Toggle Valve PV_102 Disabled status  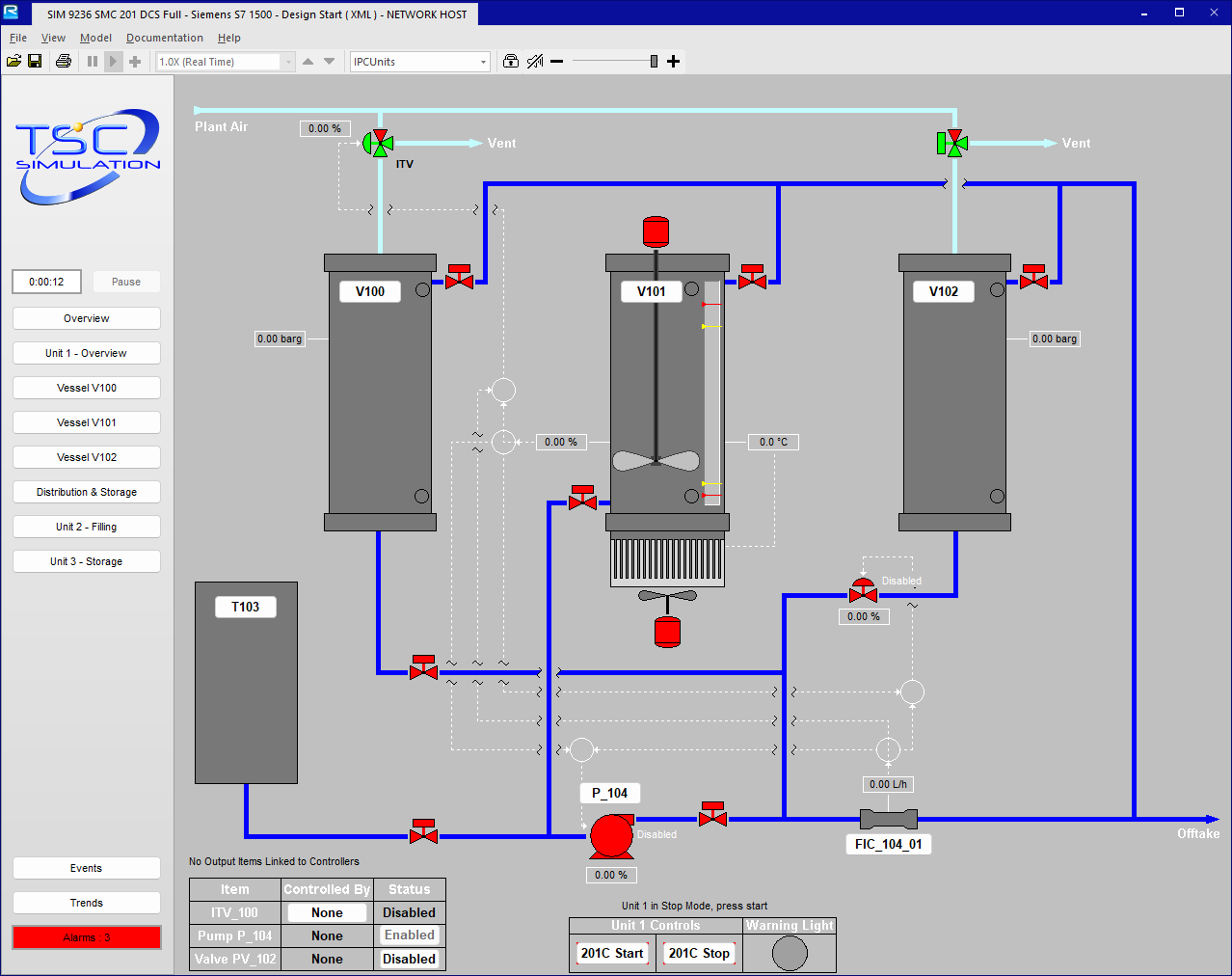click(x=410, y=959)
